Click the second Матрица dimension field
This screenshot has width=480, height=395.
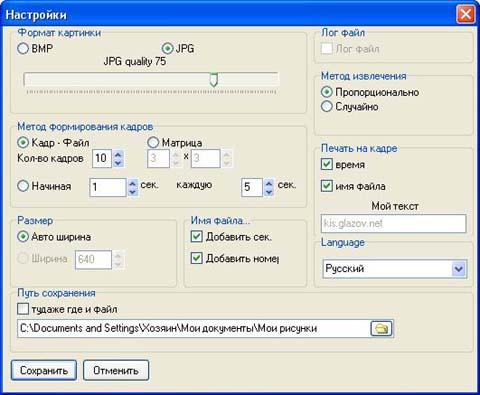tap(205, 158)
